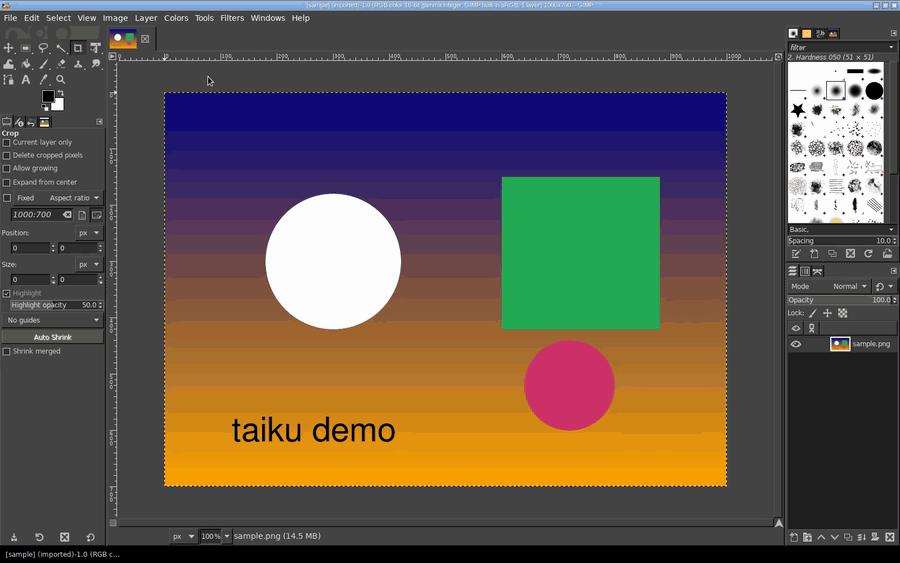Swap foreground and background colors
This screenshot has height=563, width=900.
(x=60, y=92)
